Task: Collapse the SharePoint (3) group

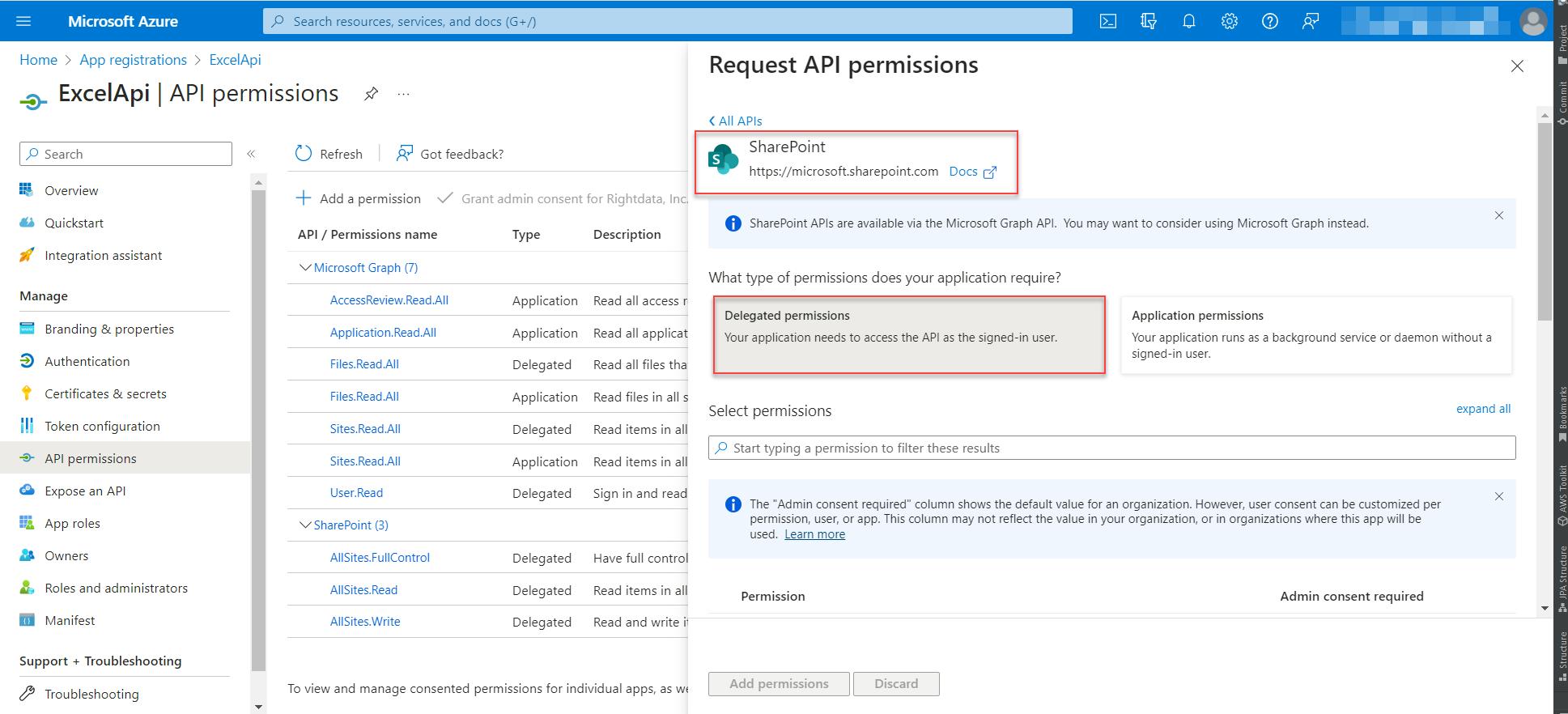Action: (305, 525)
